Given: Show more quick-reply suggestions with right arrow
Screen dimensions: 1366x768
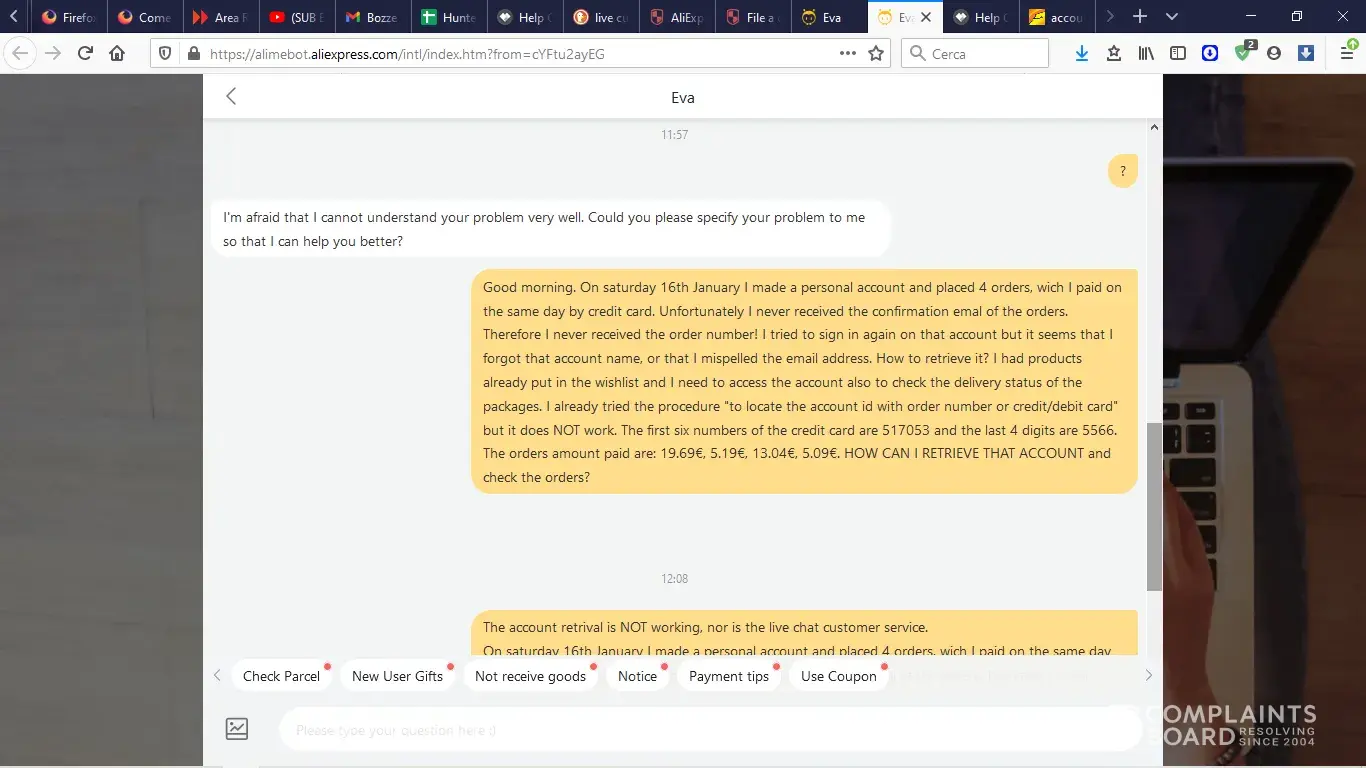Looking at the screenshot, I should pyautogui.click(x=1148, y=676).
